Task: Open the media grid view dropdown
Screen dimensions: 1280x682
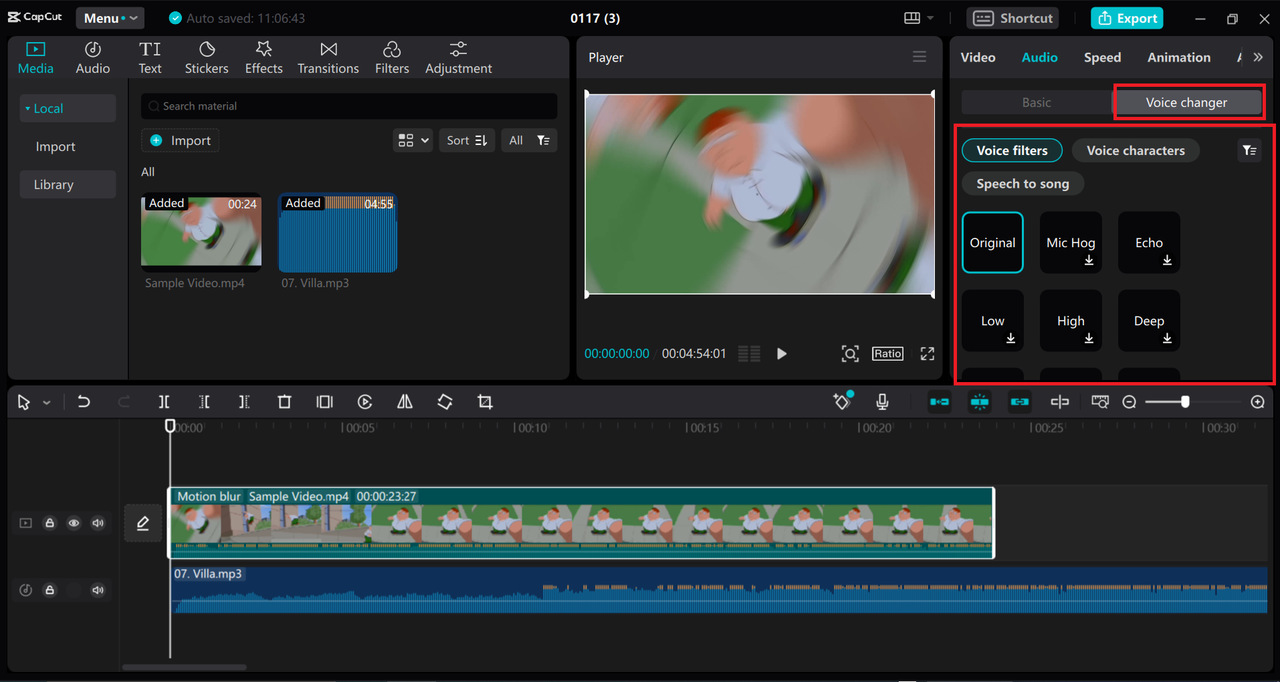Action: 413,141
